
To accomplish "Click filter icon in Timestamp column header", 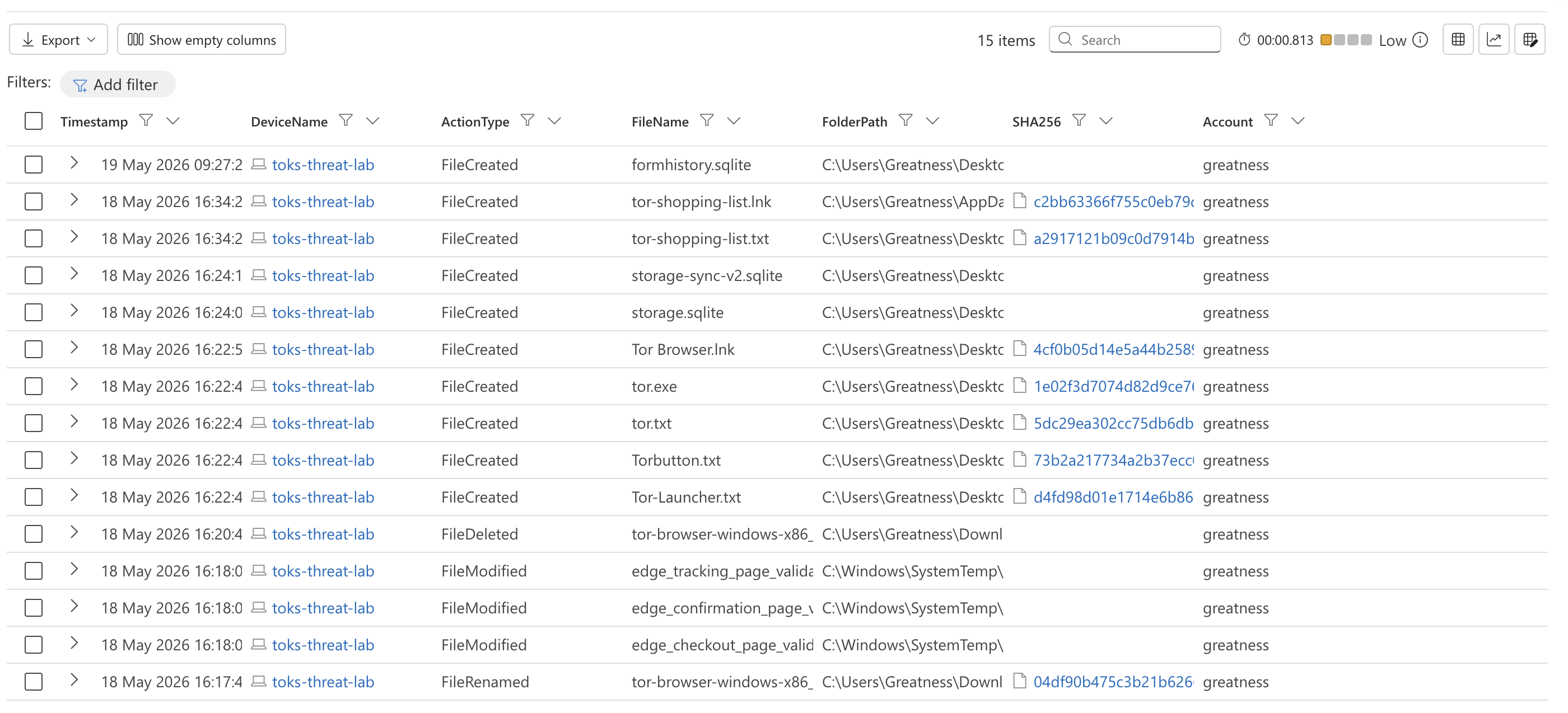I will [x=146, y=120].
